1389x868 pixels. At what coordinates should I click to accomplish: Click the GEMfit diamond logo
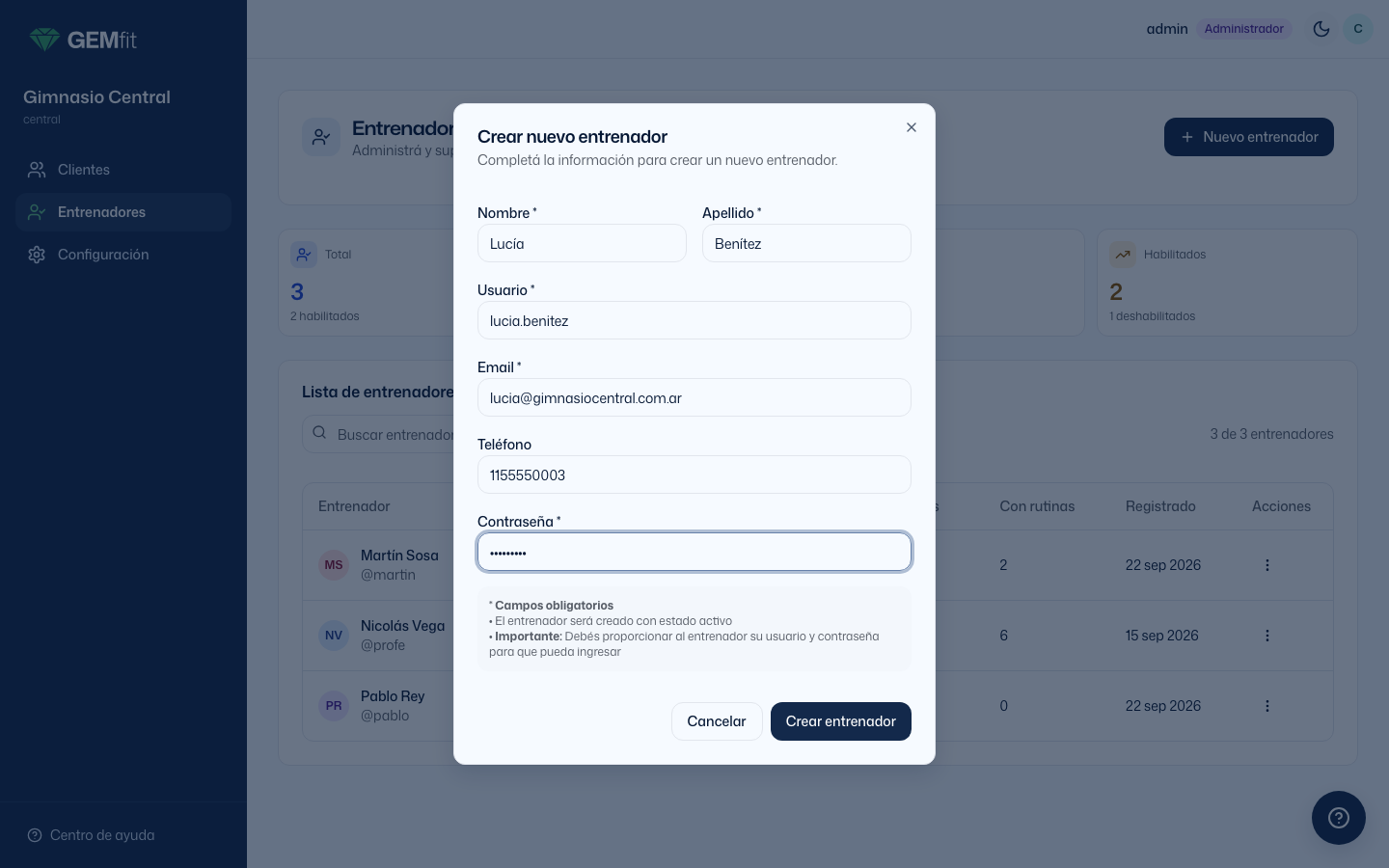[44, 40]
